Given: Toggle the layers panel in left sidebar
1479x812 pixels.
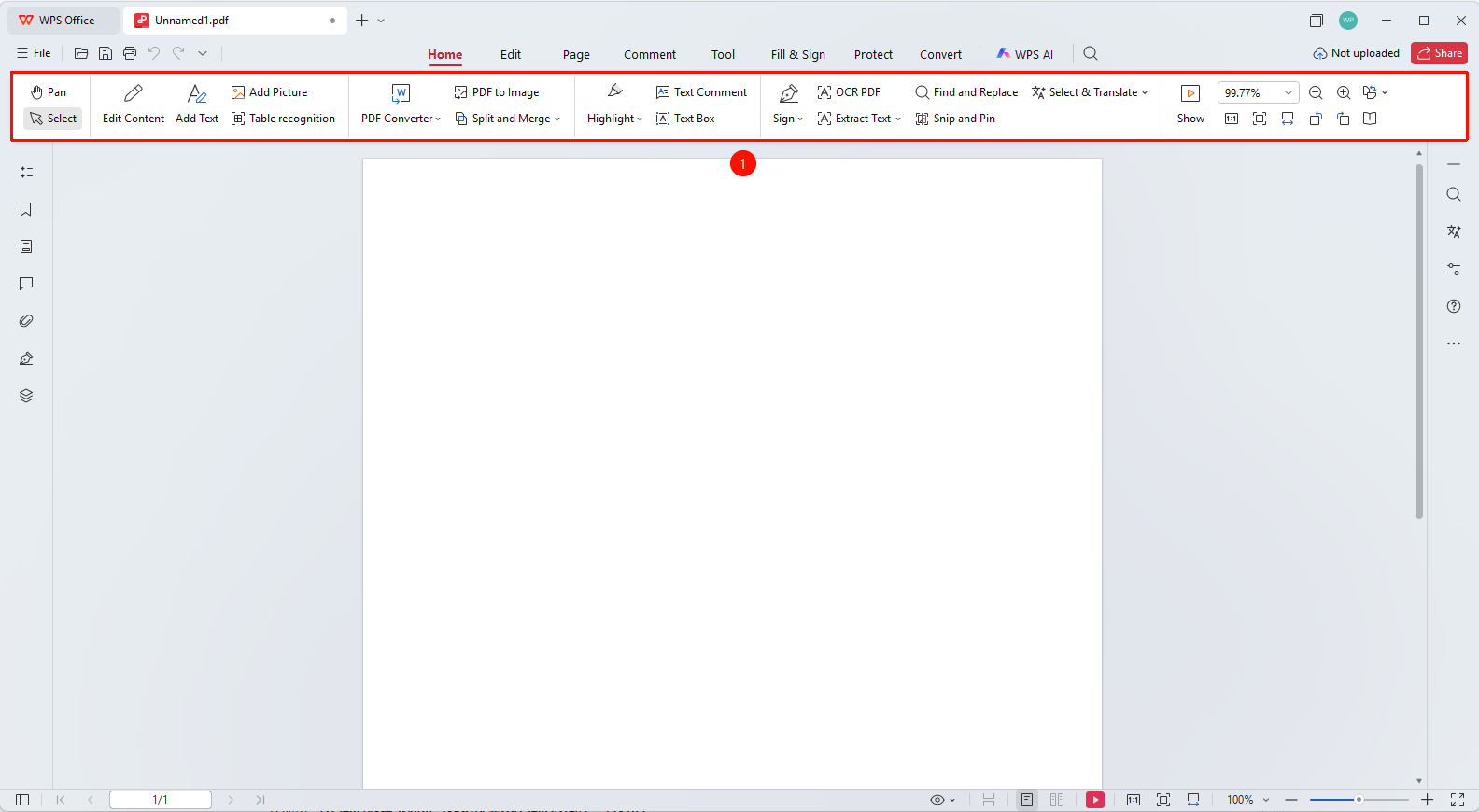Looking at the screenshot, I should coord(26,396).
